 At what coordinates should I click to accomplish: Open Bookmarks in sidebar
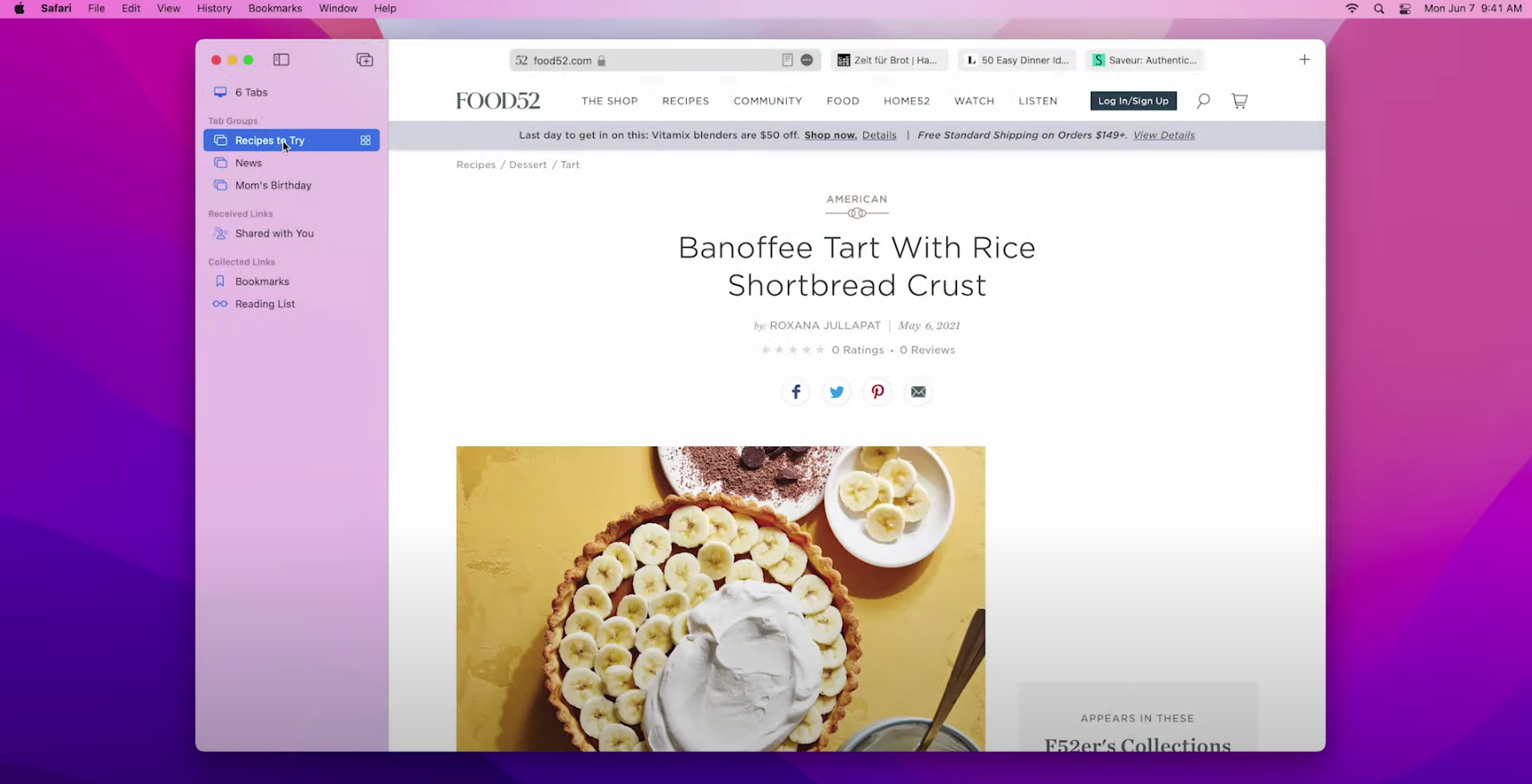[292, 282]
